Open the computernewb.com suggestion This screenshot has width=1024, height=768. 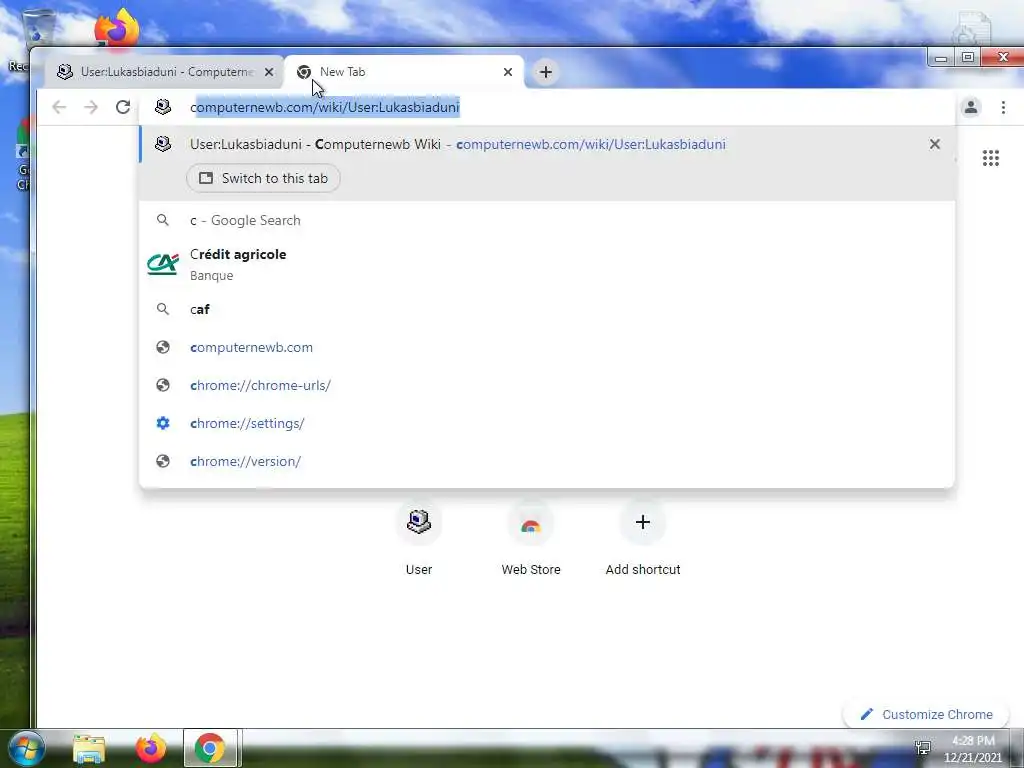[x=547, y=347]
